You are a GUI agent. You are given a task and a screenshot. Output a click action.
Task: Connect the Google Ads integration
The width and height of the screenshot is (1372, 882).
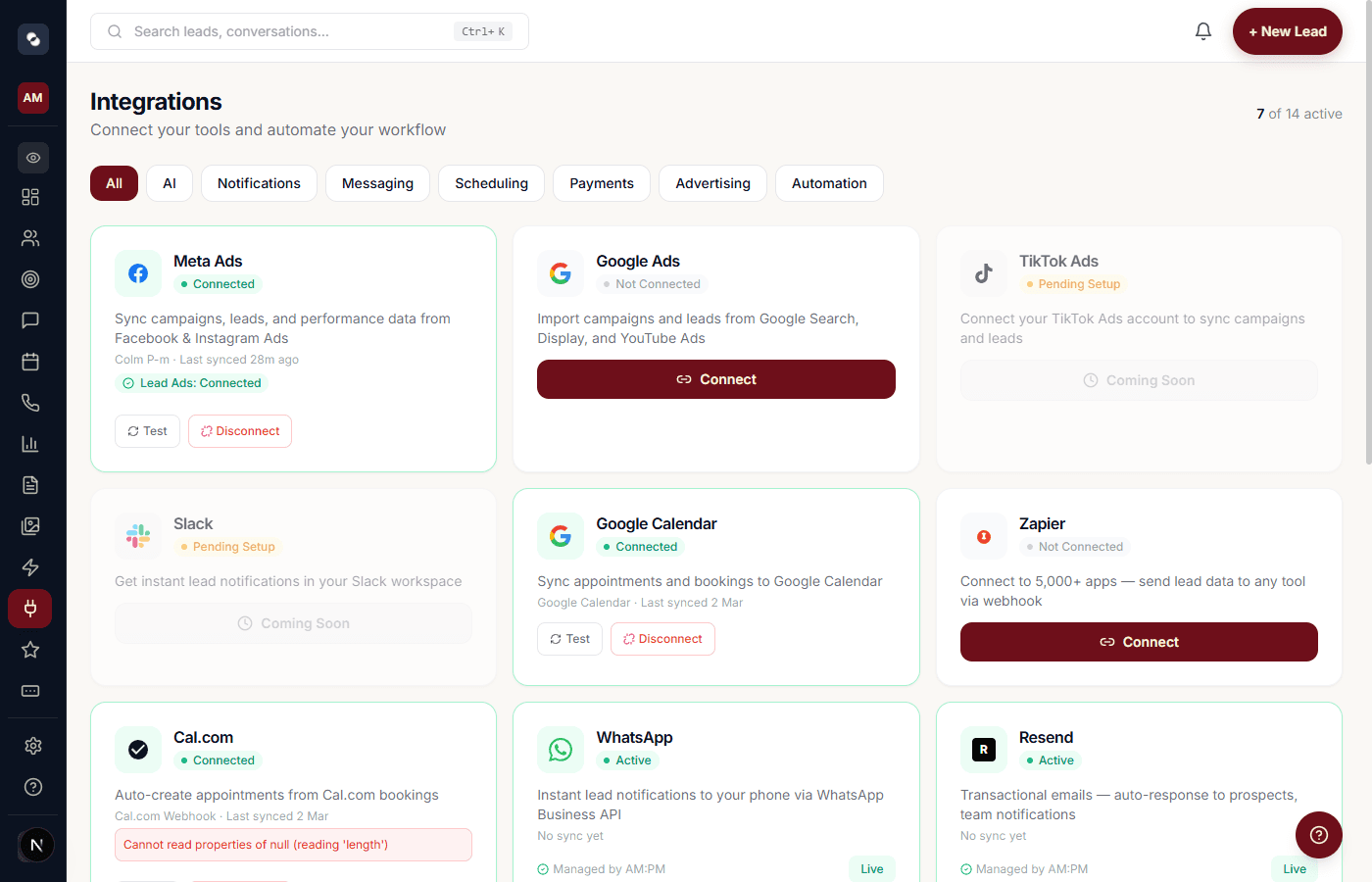tap(715, 379)
